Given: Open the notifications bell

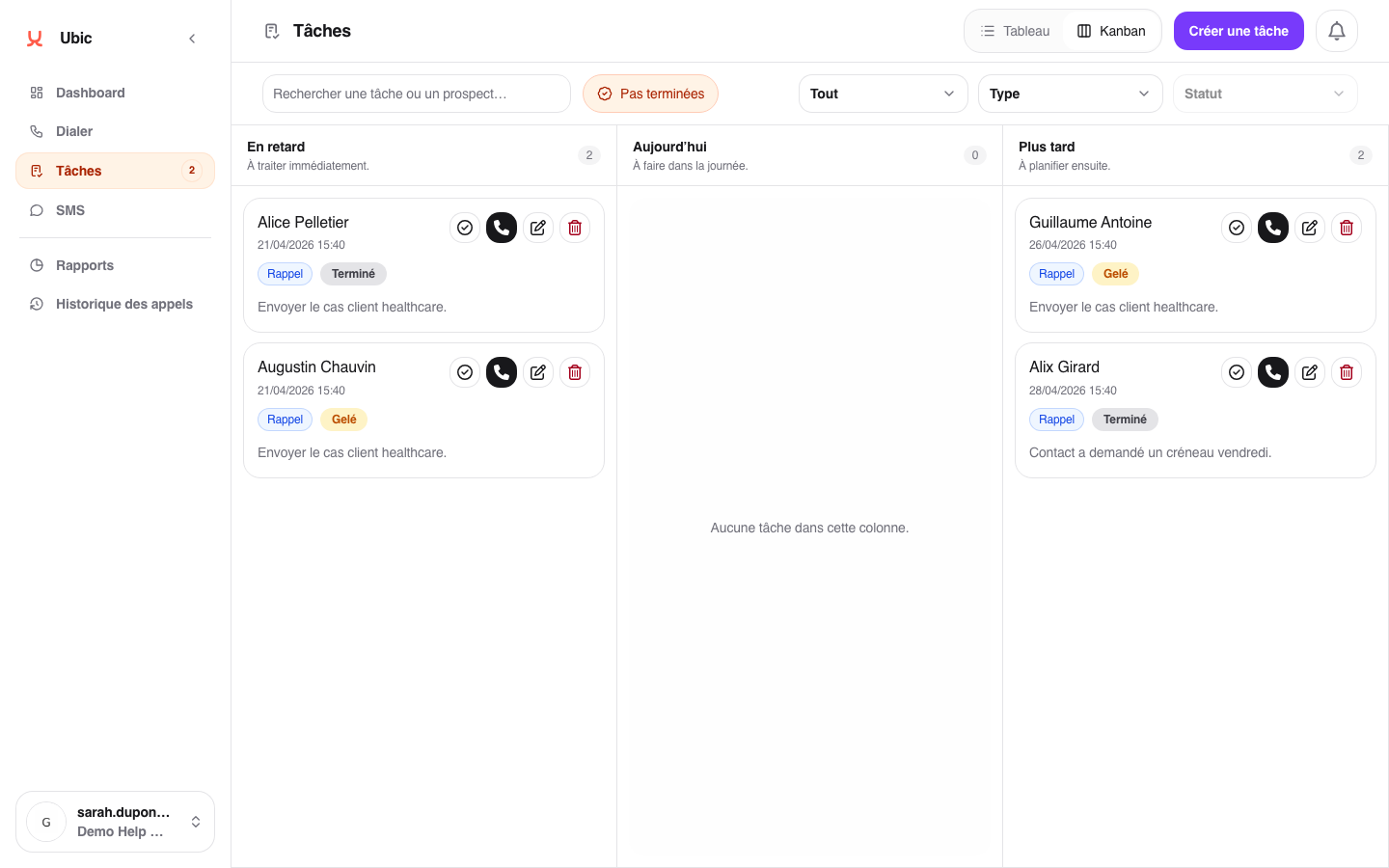Looking at the screenshot, I should point(1337,31).
